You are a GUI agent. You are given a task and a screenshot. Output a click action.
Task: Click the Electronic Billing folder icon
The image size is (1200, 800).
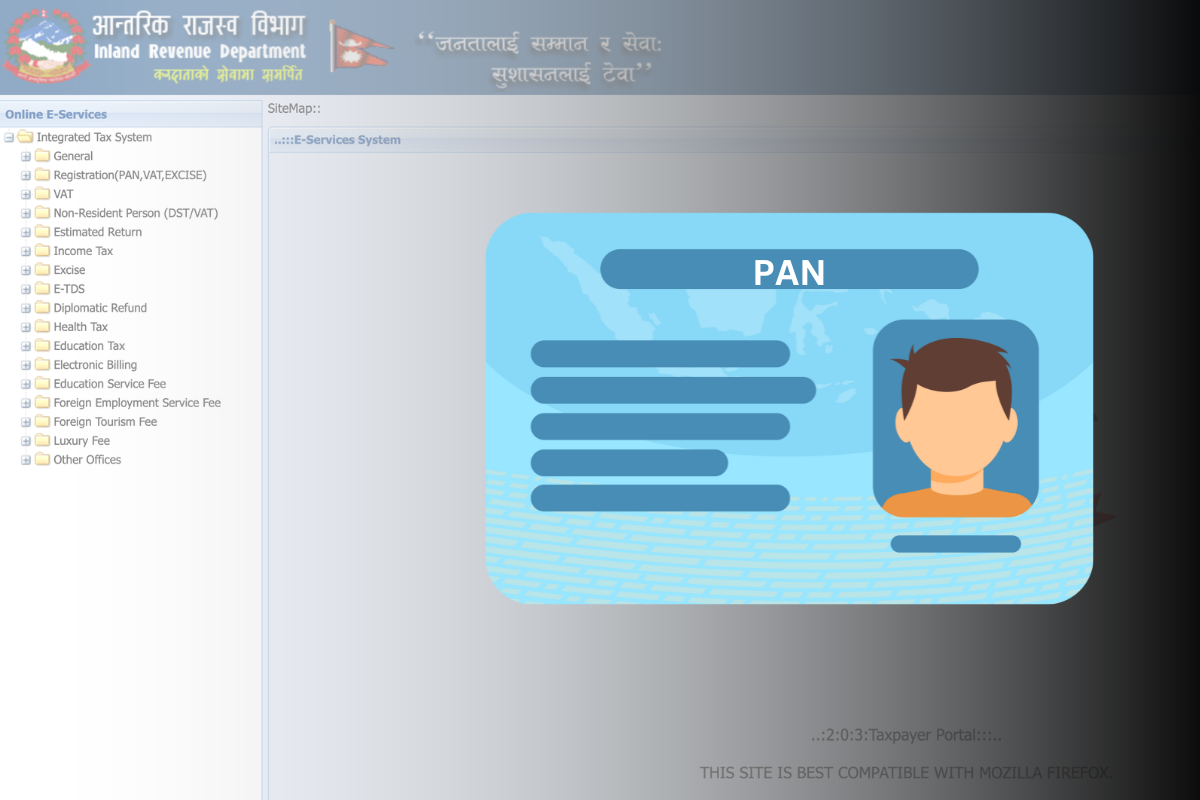[x=42, y=364]
